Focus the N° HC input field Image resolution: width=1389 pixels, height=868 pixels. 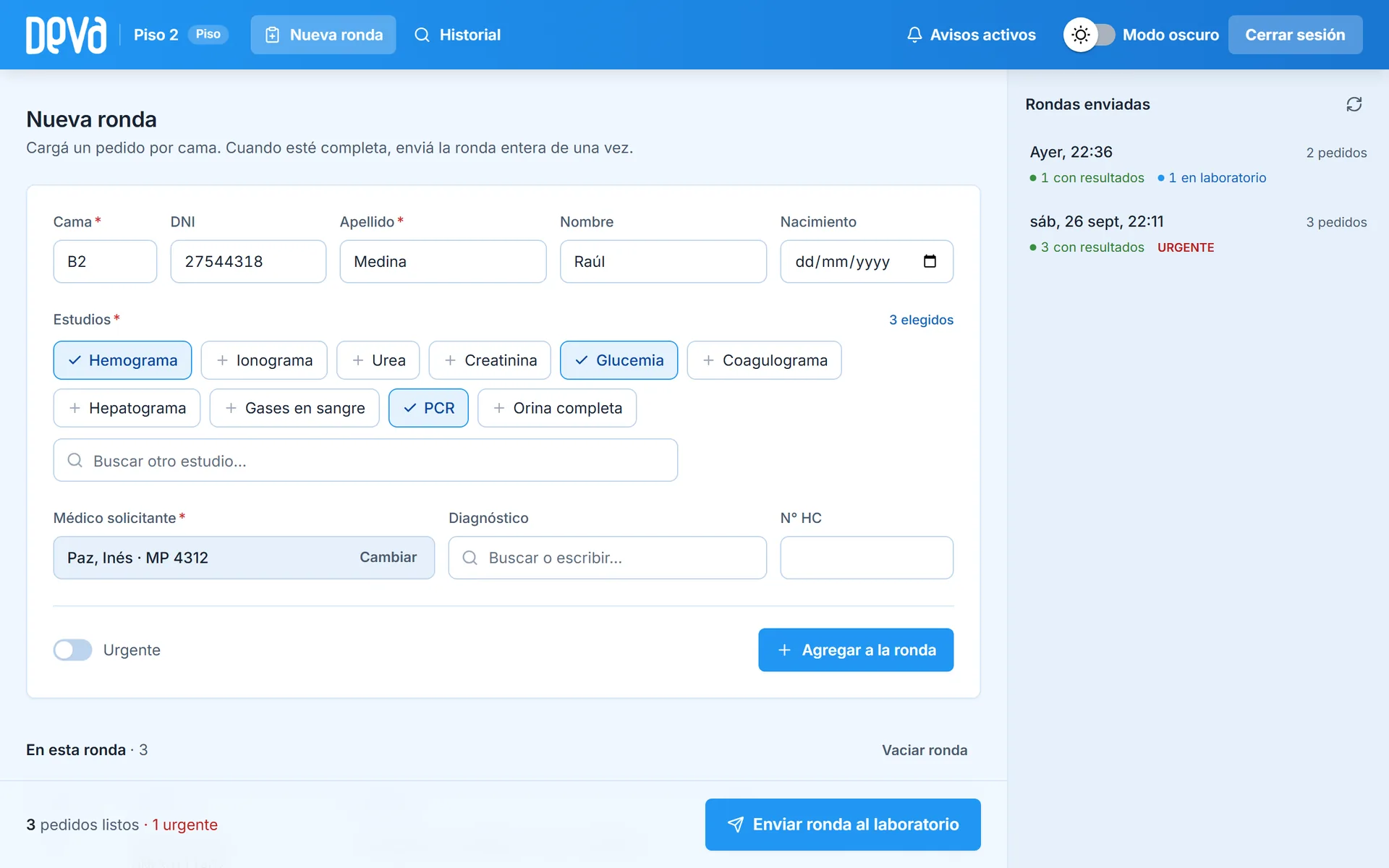(867, 558)
